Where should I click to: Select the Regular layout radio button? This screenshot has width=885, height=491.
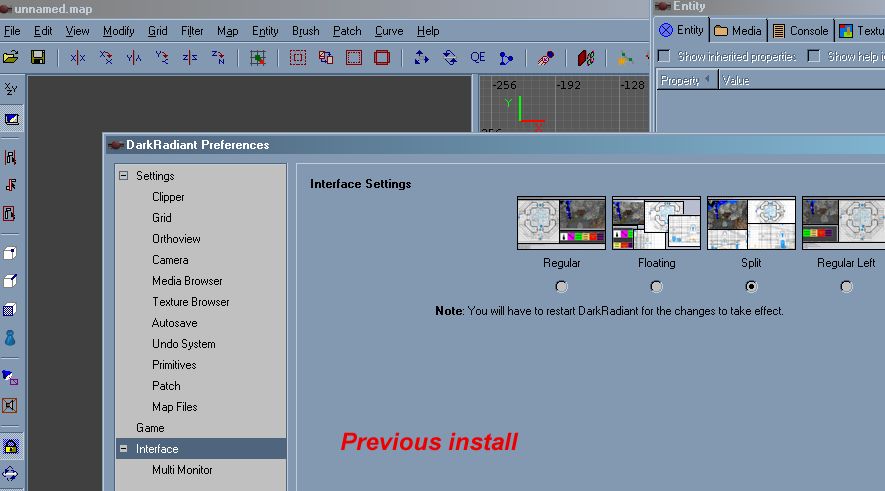coord(561,287)
